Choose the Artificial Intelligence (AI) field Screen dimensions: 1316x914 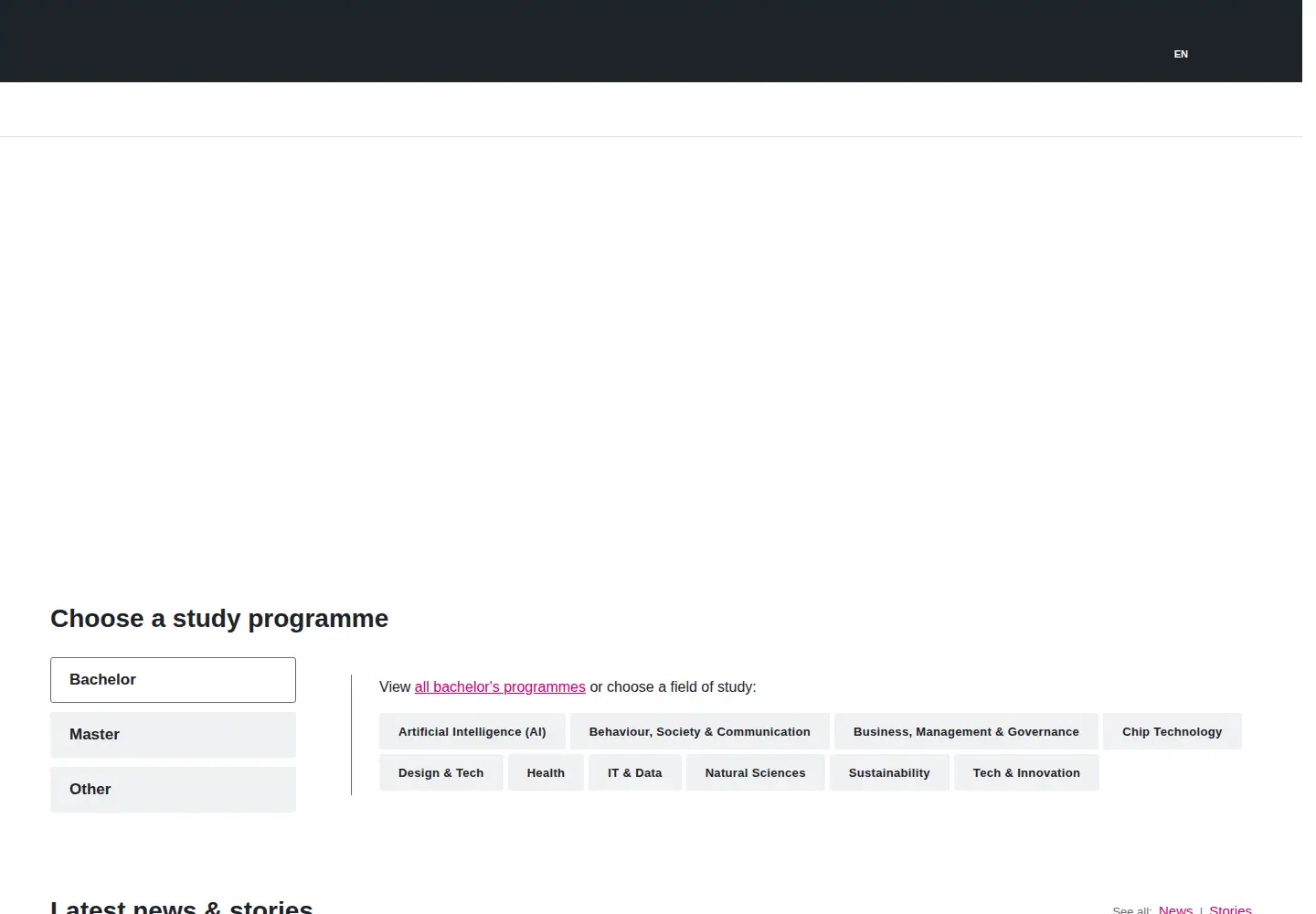click(x=472, y=732)
